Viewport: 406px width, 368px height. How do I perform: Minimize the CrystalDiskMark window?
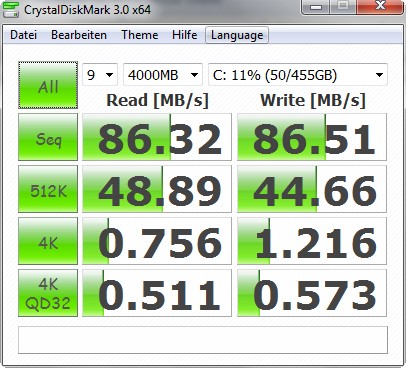(x=315, y=6)
